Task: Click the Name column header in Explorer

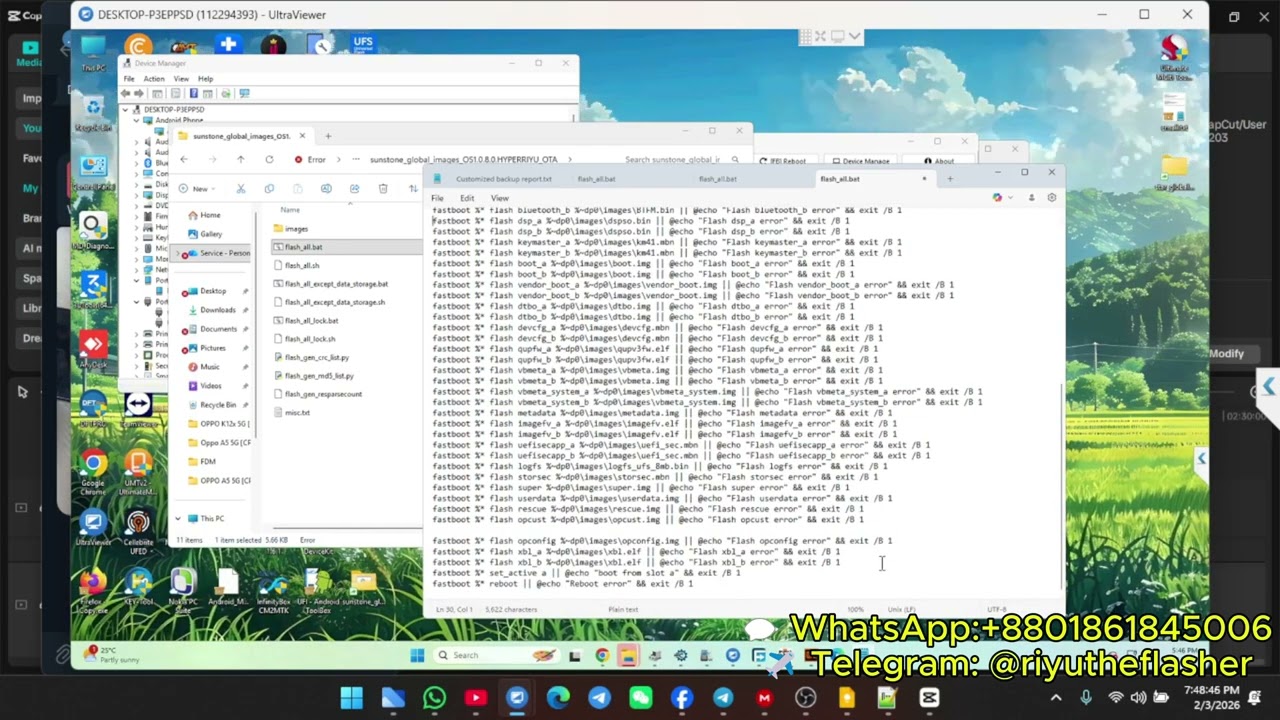Action: pos(290,210)
